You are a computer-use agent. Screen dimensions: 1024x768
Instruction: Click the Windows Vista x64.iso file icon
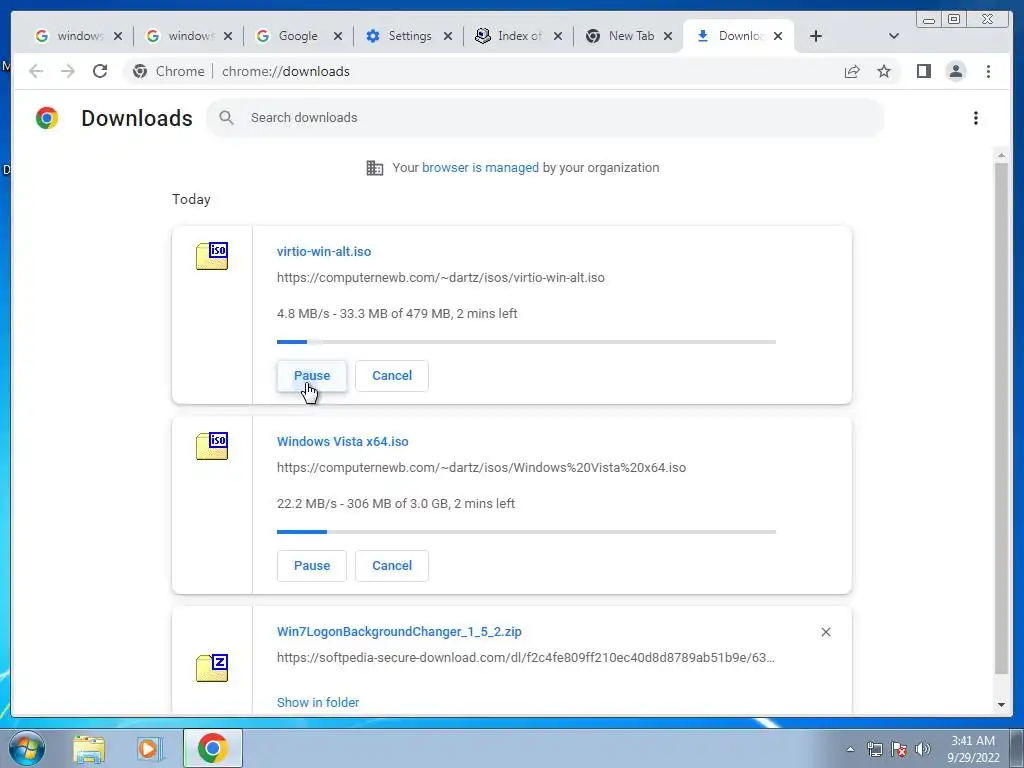click(212, 445)
